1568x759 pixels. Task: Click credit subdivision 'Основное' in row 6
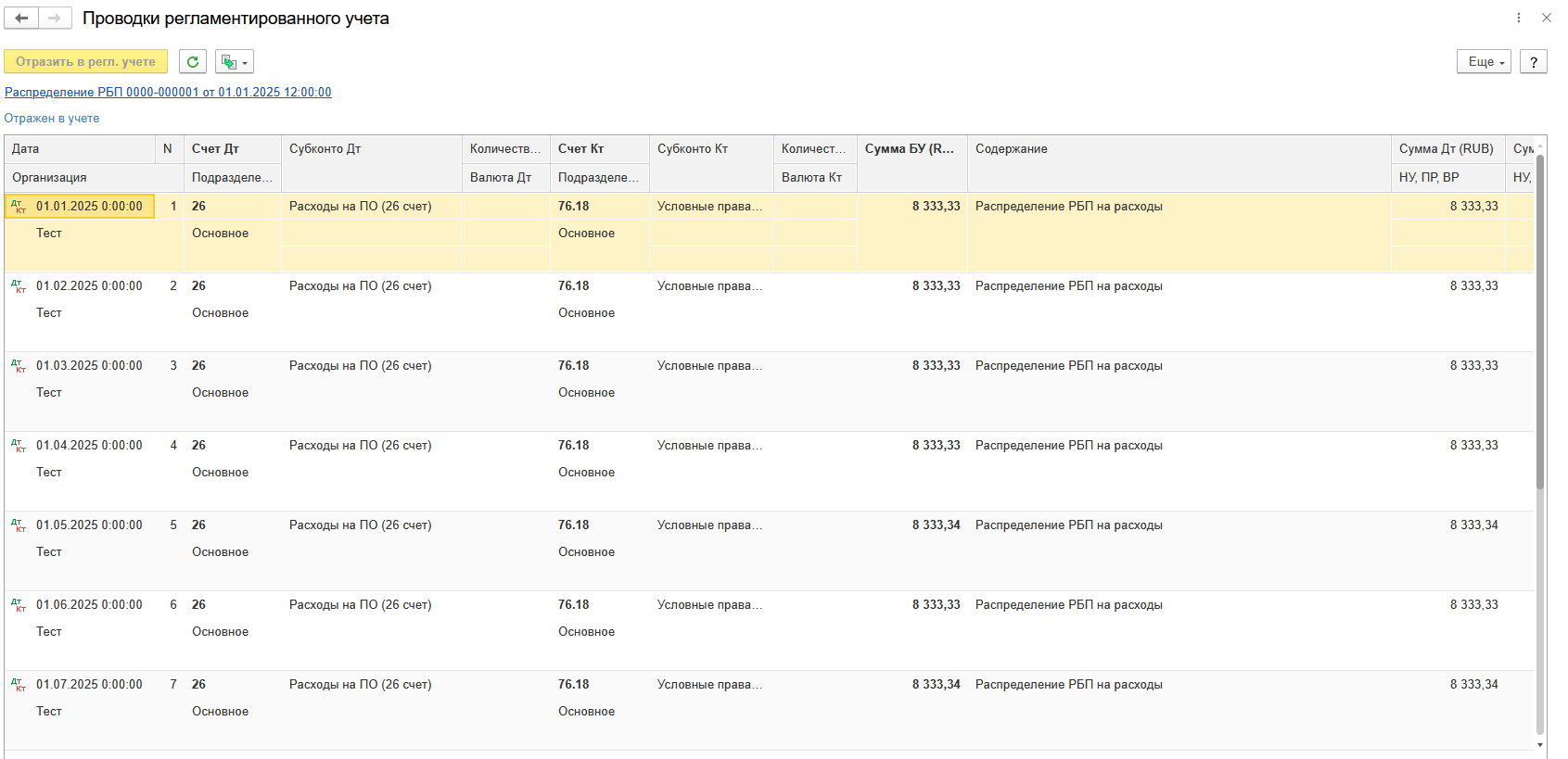[586, 631]
